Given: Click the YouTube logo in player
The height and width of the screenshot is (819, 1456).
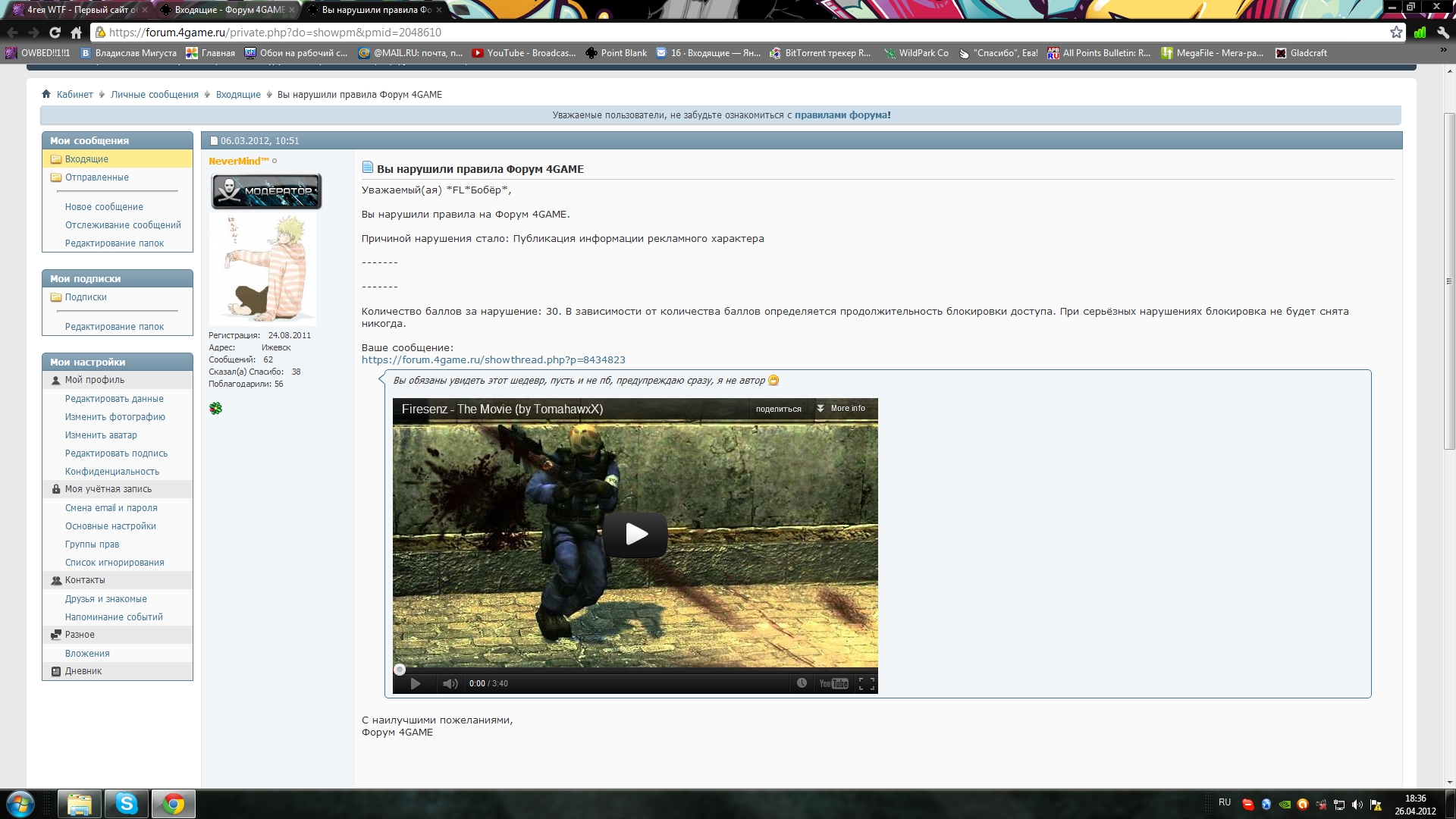Looking at the screenshot, I should pyautogui.click(x=833, y=683).
